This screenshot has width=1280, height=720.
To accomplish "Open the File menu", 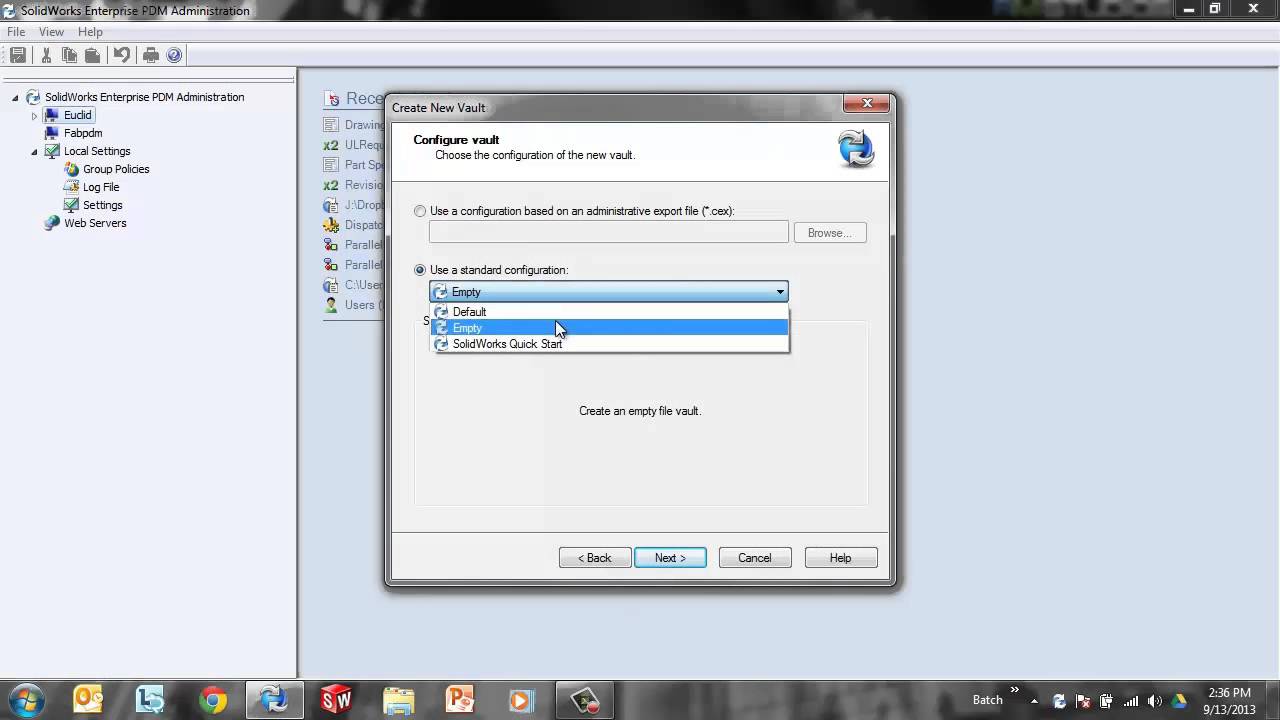I will click(16, 32).
